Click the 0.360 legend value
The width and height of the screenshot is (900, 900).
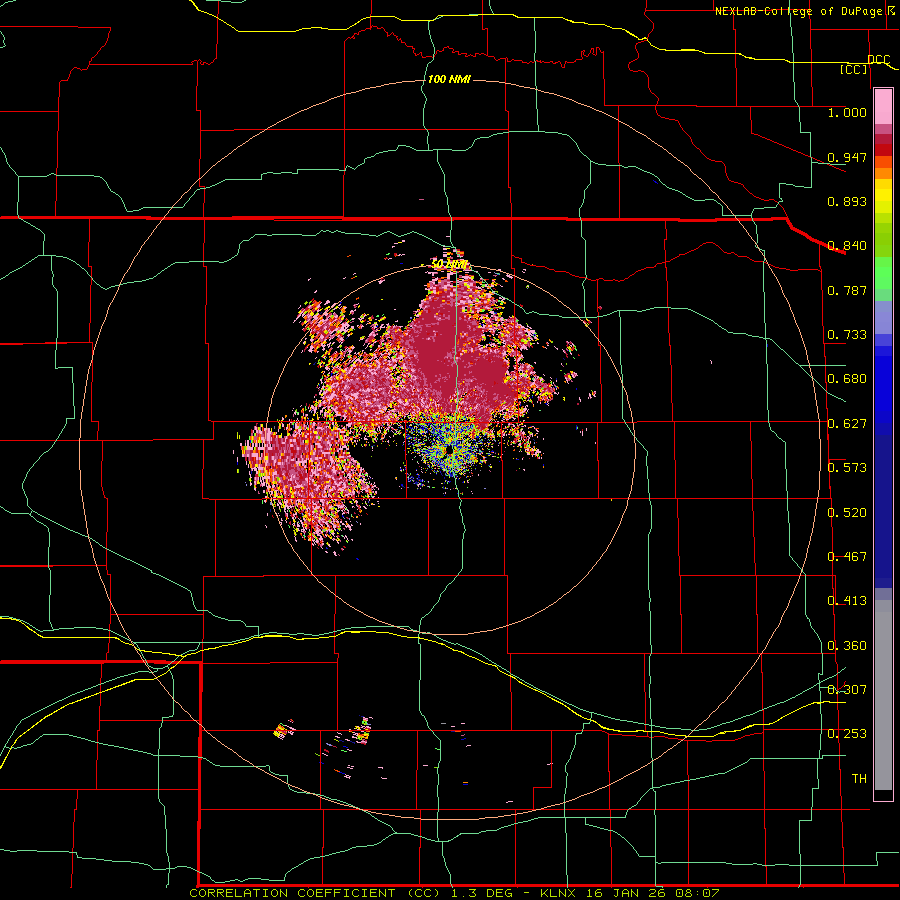pos(847,646)
